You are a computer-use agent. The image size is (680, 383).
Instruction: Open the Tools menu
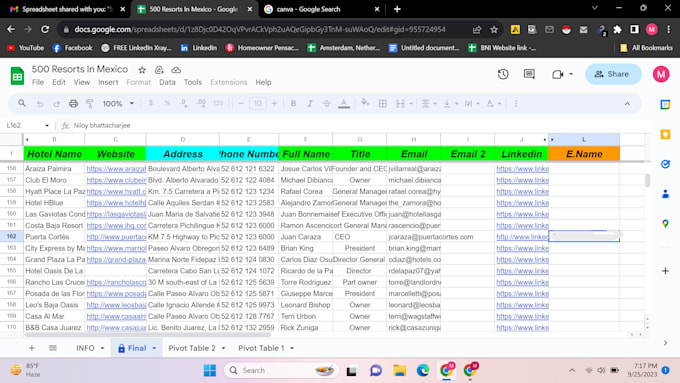(193, 82)
